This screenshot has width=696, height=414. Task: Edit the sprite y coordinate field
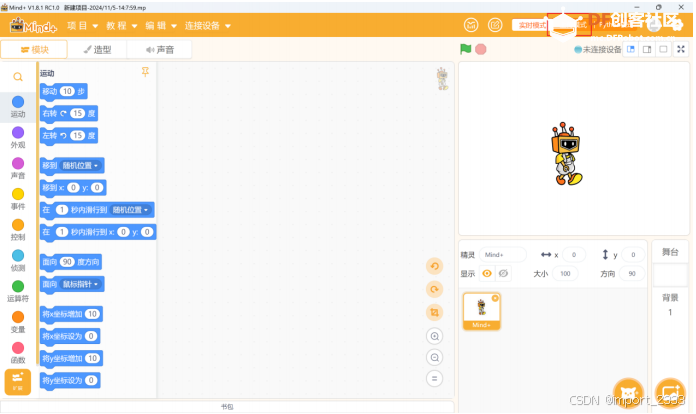[x=633, y=254]
